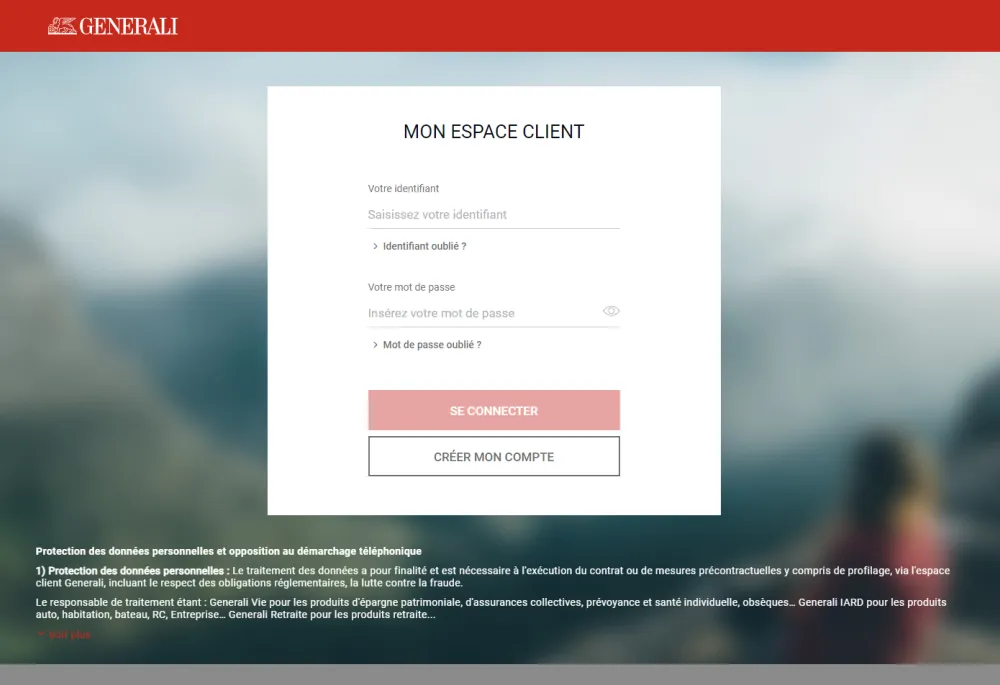
Task: Open the Identifiant oublié link
Action: click(x=419, y=246)
